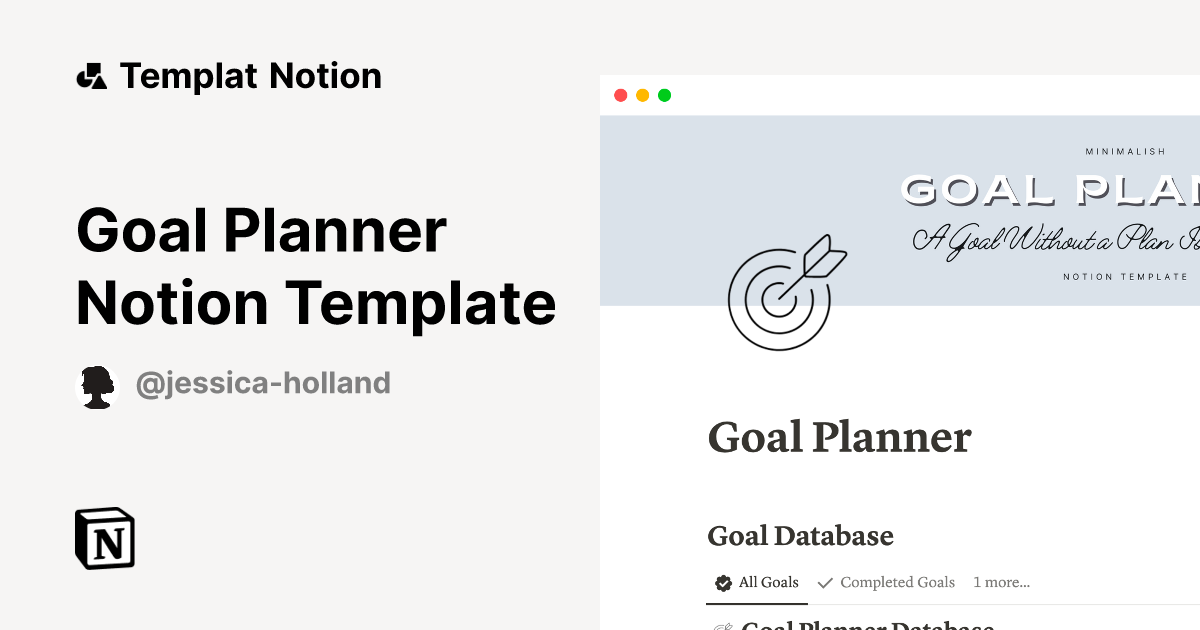Click the Goal Database section heading

pos(800,536)
